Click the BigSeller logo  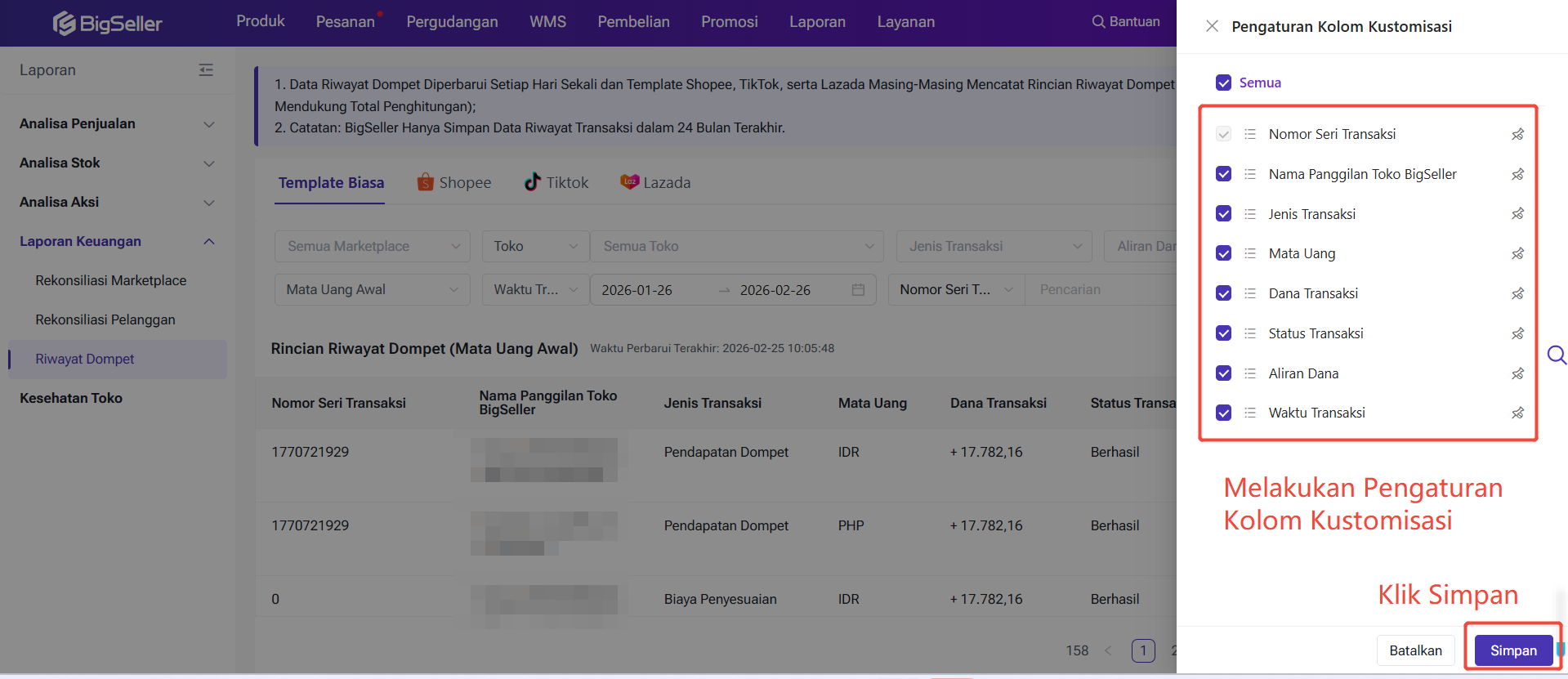(x=108, y=23)
